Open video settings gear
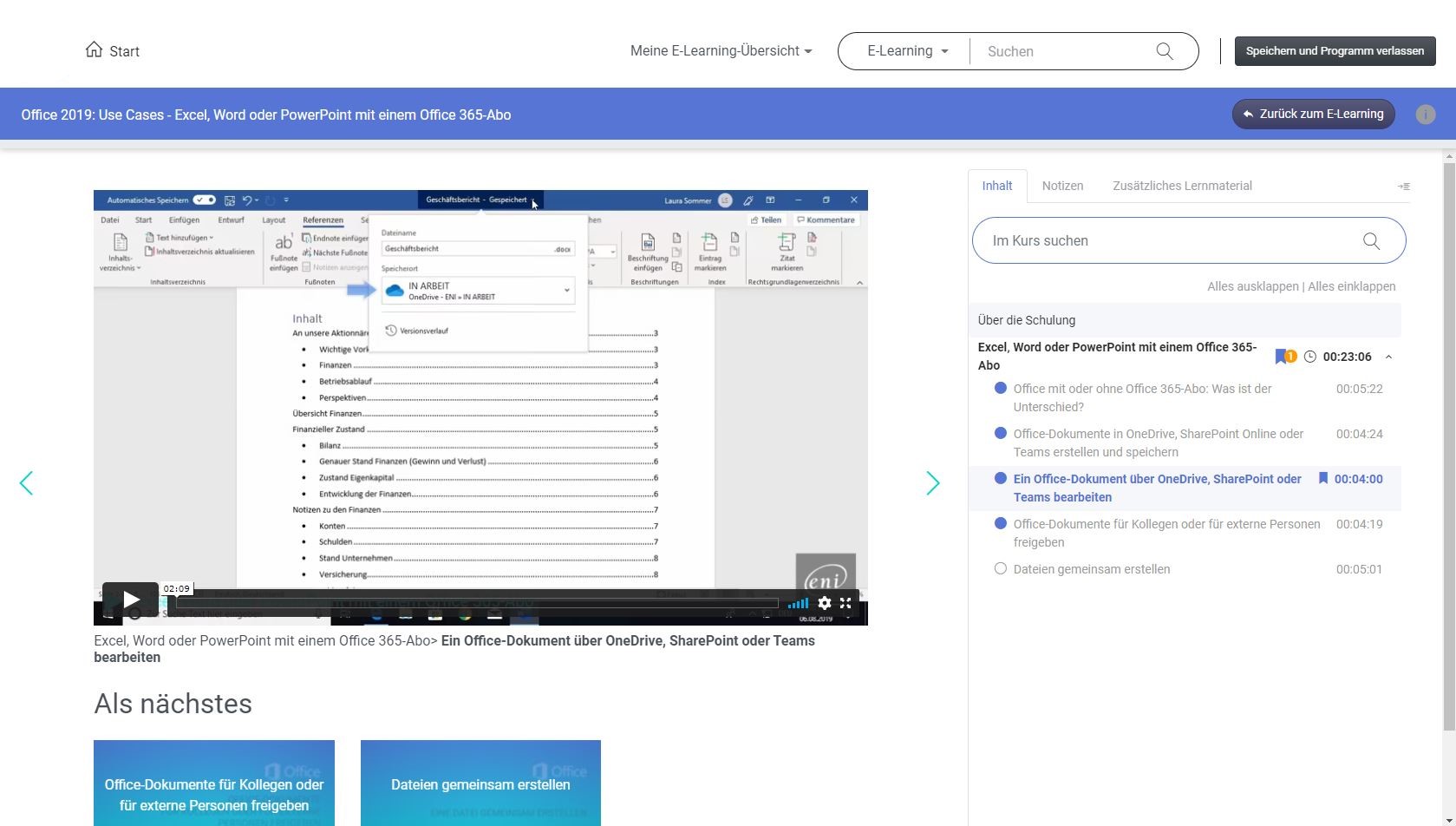The height and width of the screenshot is (826, 1456). [x=825, y=603]
